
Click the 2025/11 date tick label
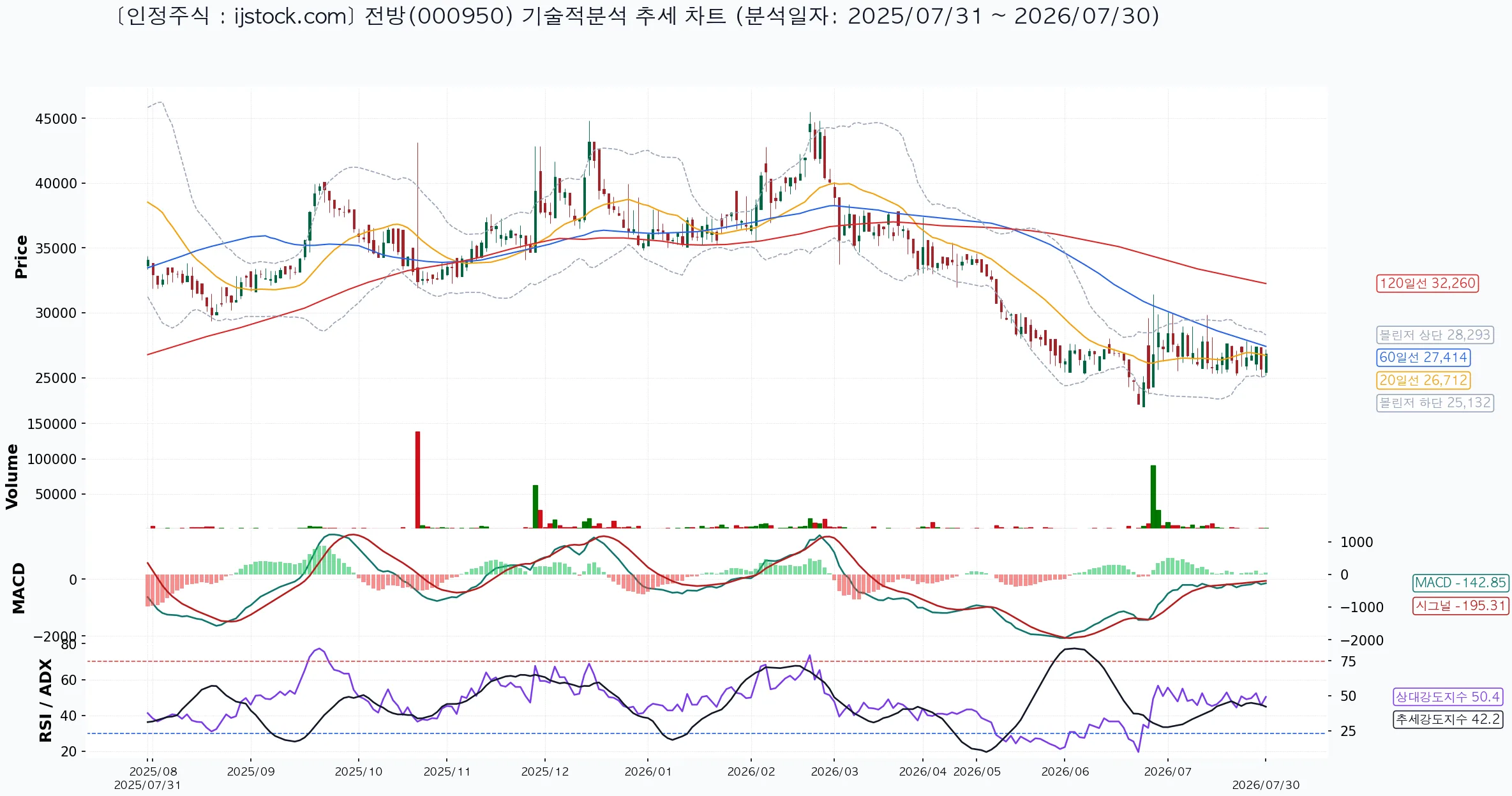pyautogui.click(x=447, y=772)
